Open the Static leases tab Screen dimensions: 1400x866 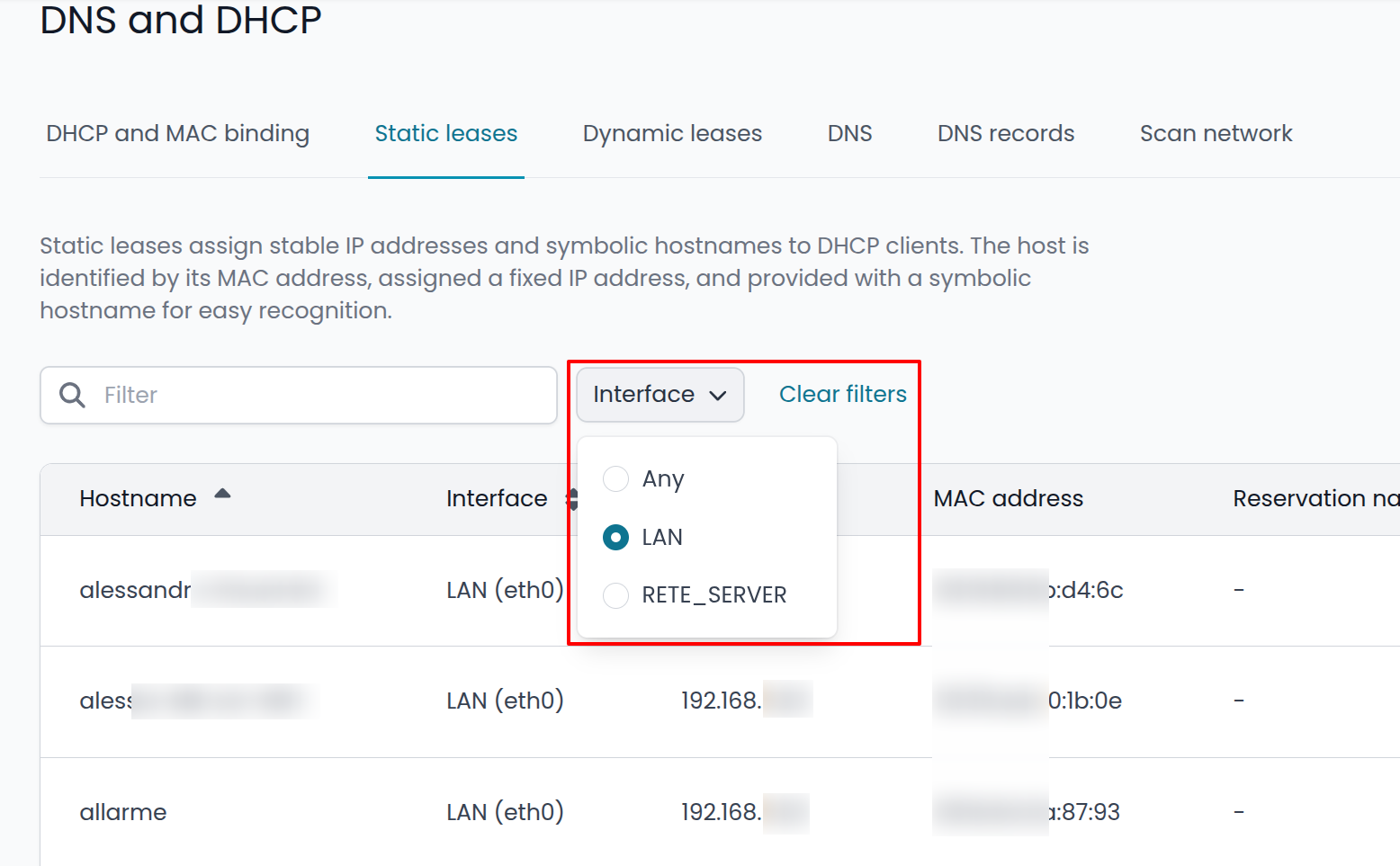[446, 134]
